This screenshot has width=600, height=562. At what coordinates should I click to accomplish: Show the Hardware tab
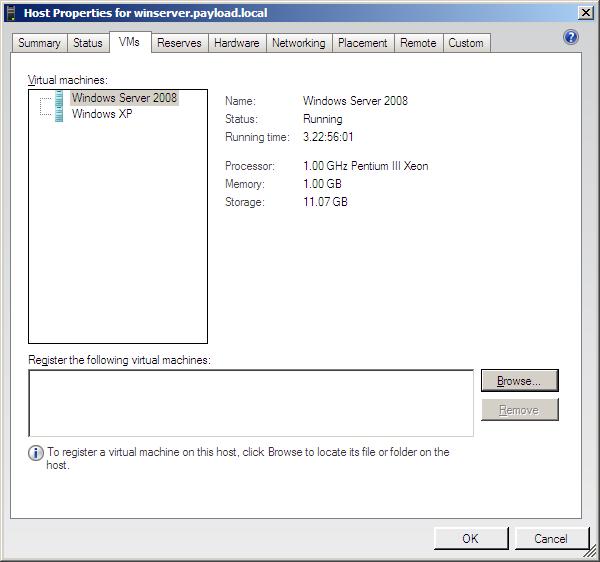click(x=237, y=43)
